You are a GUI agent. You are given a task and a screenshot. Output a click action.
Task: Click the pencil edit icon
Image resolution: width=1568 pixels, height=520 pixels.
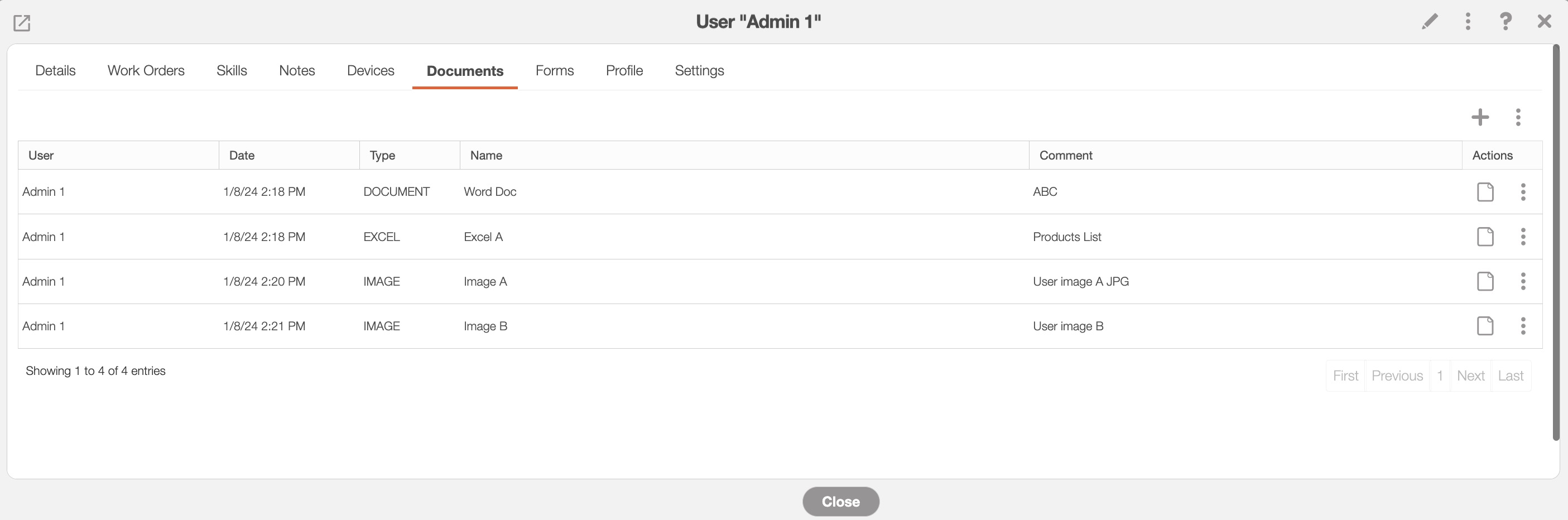[1429, 22]
